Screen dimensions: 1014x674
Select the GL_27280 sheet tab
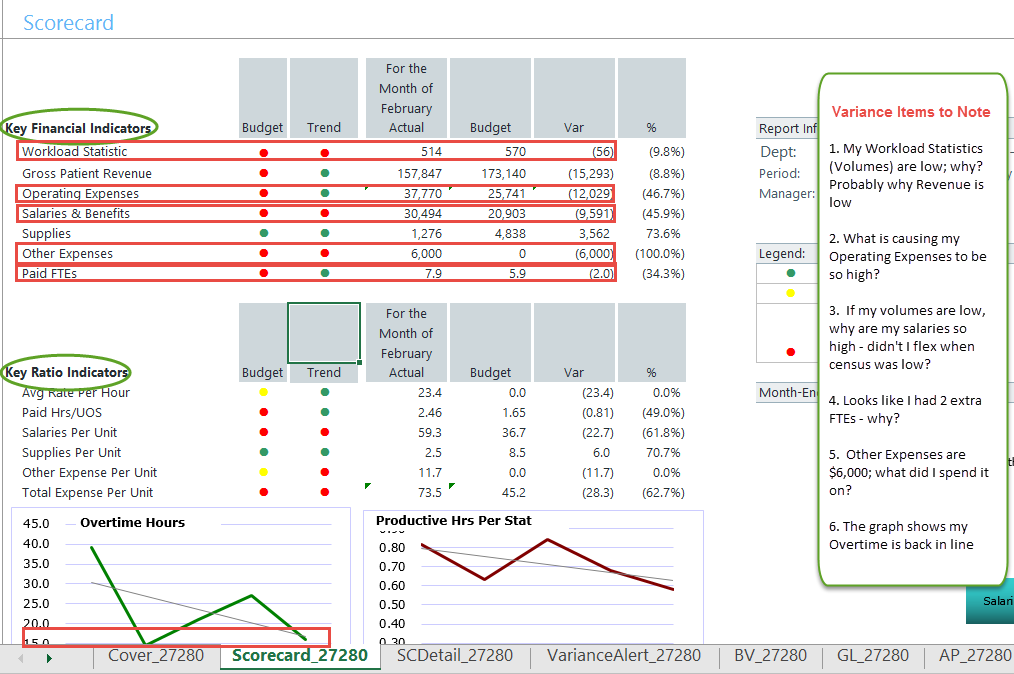tap(872, 656)
